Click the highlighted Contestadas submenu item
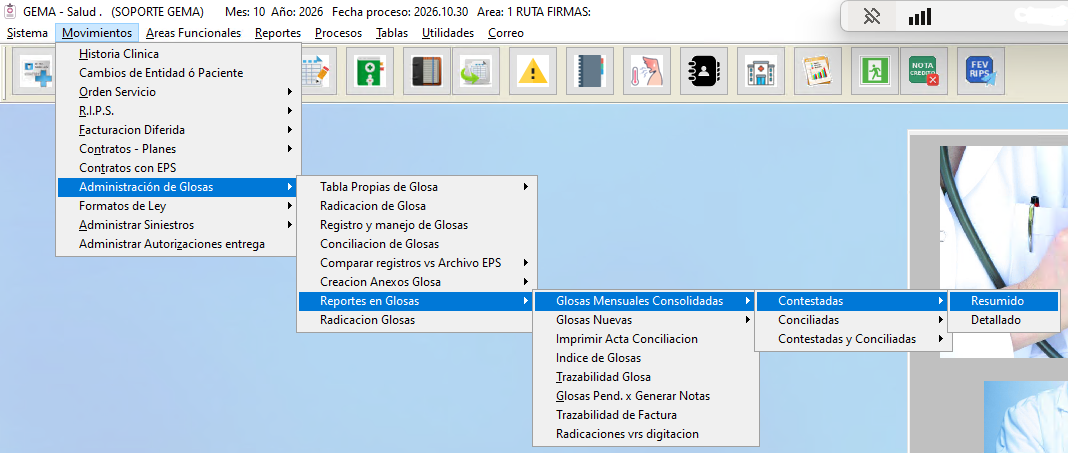This screenshot has width=1076, height=453. (853, 301)
